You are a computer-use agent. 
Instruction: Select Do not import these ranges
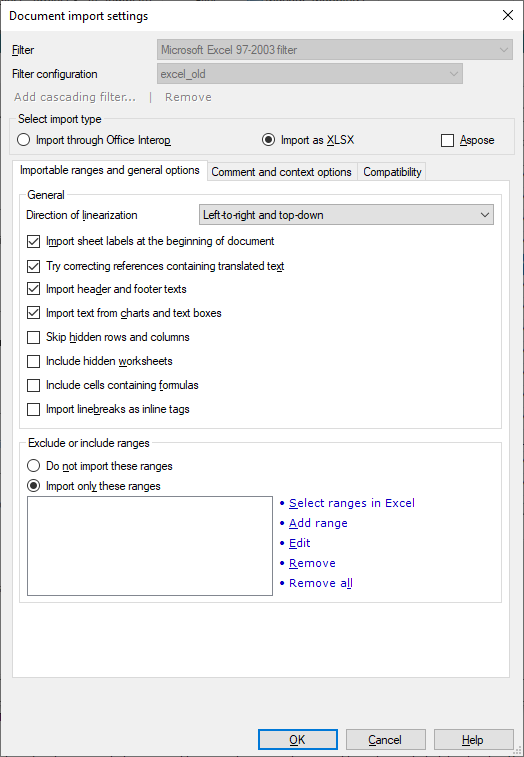click(99, 466)
